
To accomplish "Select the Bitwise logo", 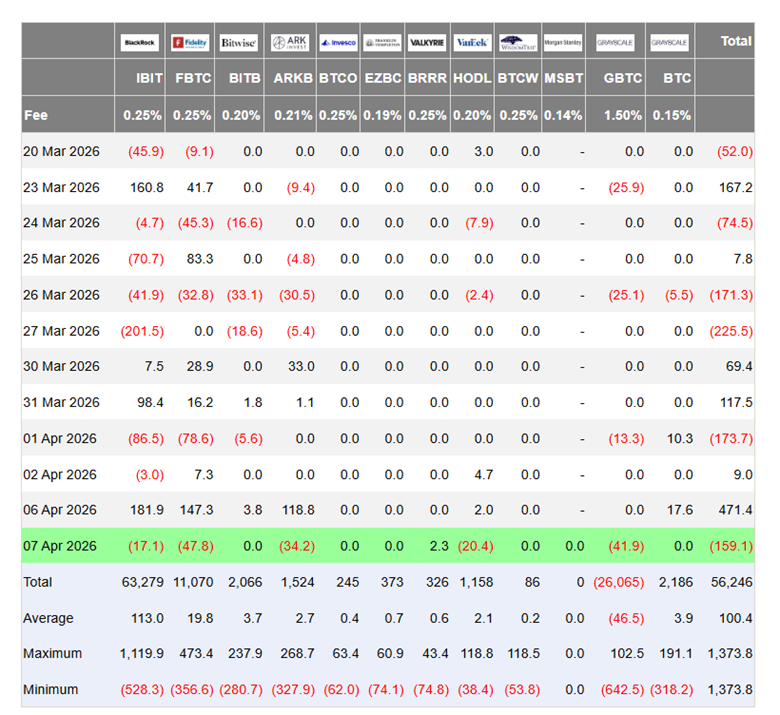I will tap(238, 43).
